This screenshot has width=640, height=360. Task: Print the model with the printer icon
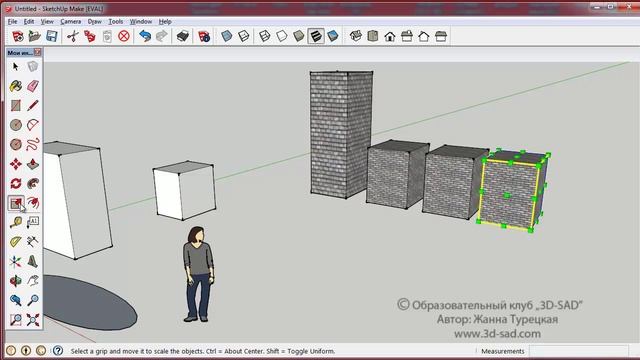coord(182,36)
